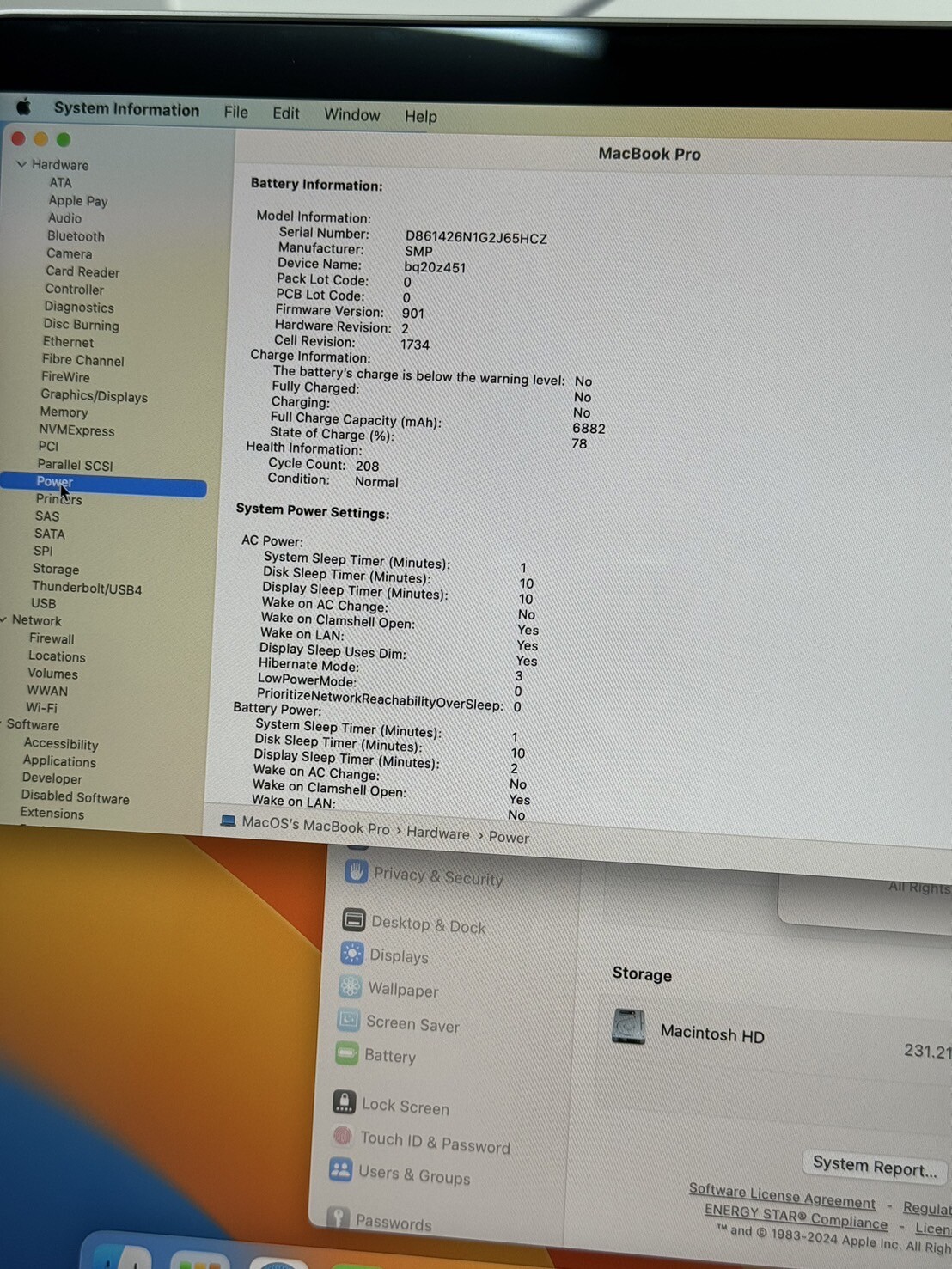Open Screen Saver icon in Settings

pos(348,1020)
